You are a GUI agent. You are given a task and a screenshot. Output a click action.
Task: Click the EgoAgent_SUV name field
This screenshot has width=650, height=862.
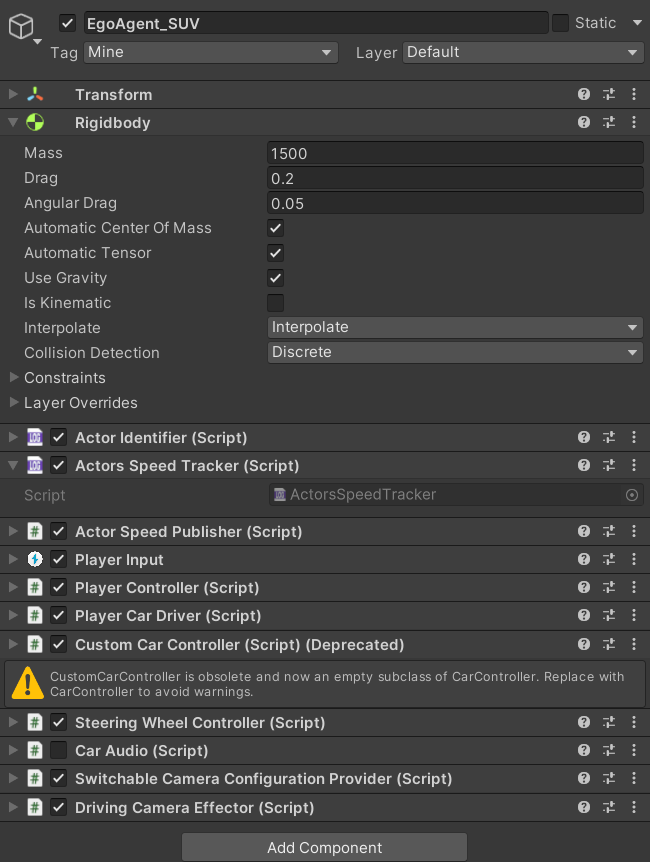(x=316, y=23)
